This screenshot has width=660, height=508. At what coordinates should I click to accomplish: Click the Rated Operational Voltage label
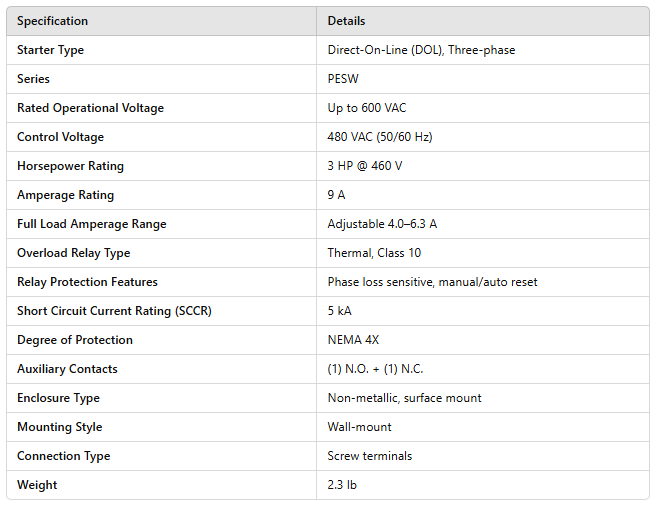pos(90,108)
